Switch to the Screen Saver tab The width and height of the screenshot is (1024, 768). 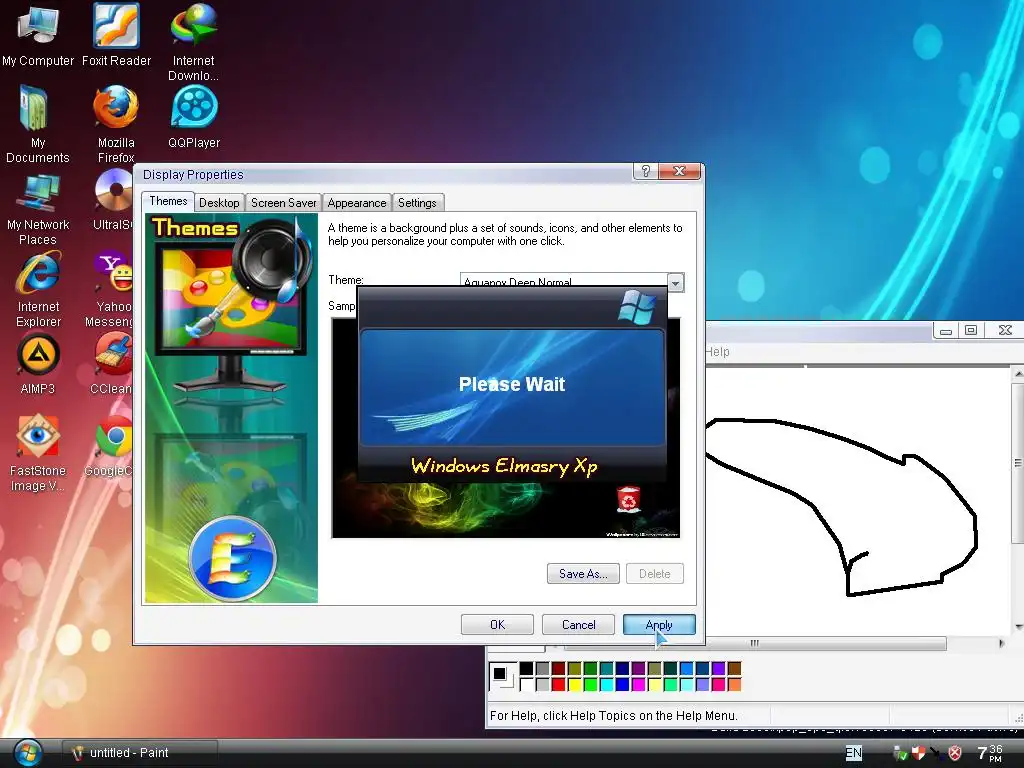(283, 203)
